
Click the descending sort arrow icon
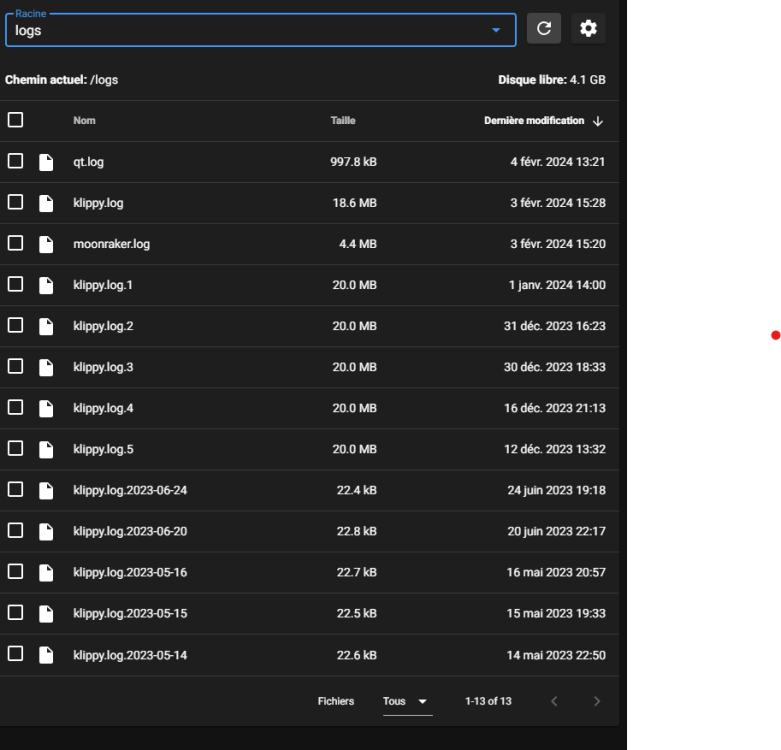598,121
